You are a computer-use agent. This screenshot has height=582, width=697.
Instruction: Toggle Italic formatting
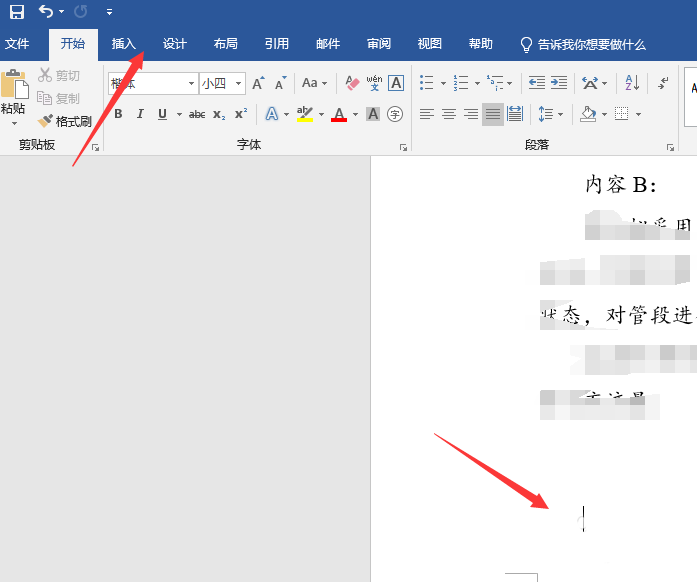(x=140, y=114)
